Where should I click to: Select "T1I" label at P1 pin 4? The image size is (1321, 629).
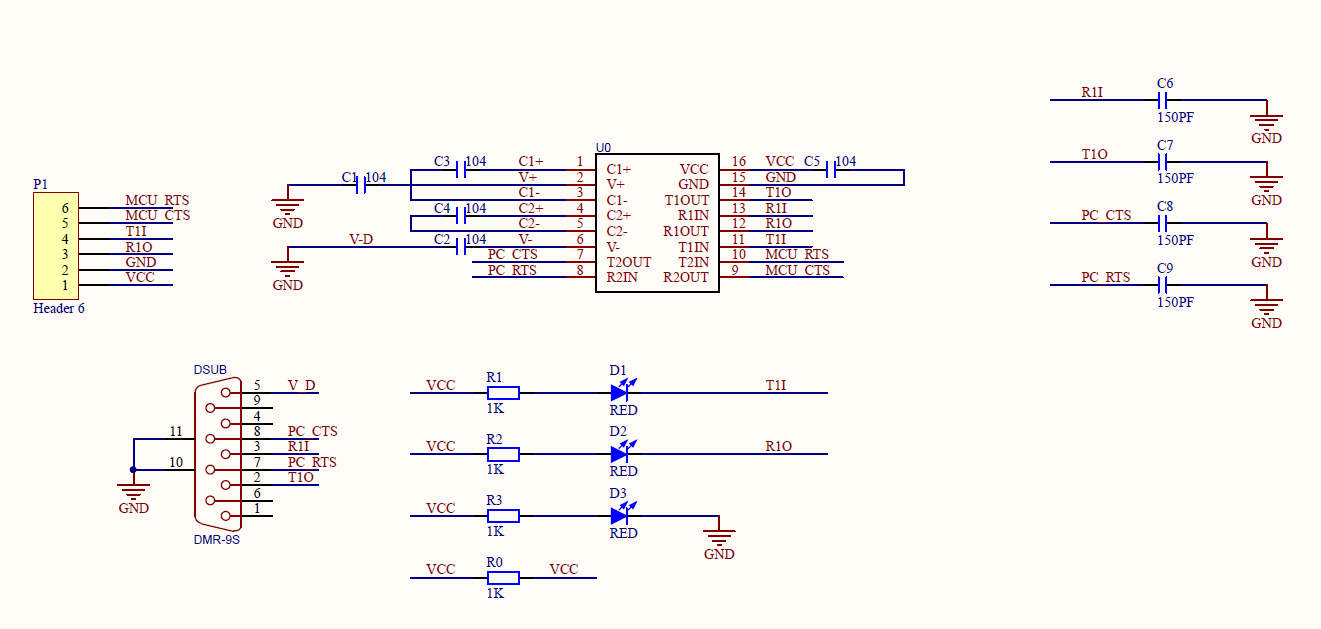pos(135,231)
